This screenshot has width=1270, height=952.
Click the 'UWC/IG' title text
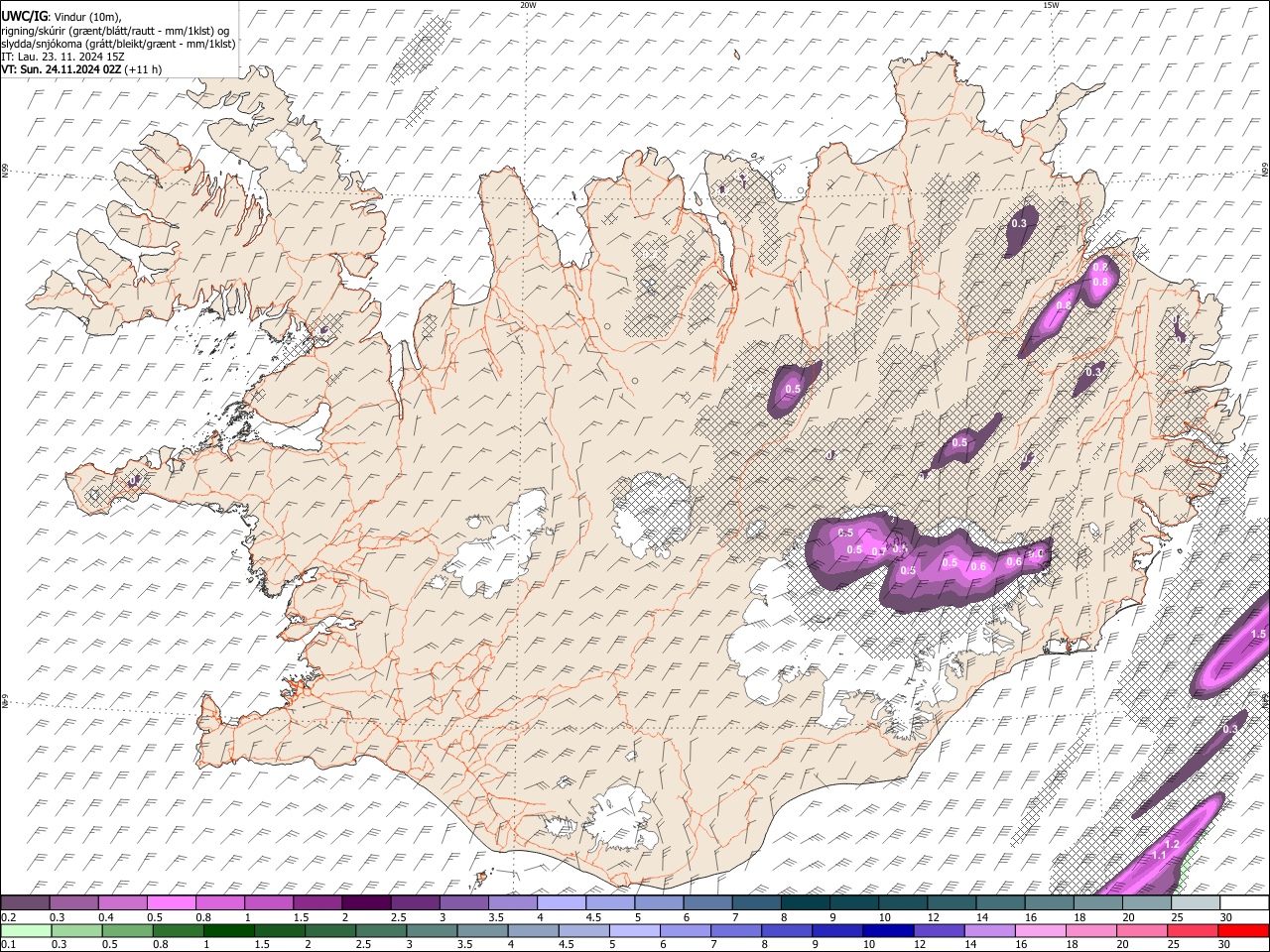(x=24, y=17)
